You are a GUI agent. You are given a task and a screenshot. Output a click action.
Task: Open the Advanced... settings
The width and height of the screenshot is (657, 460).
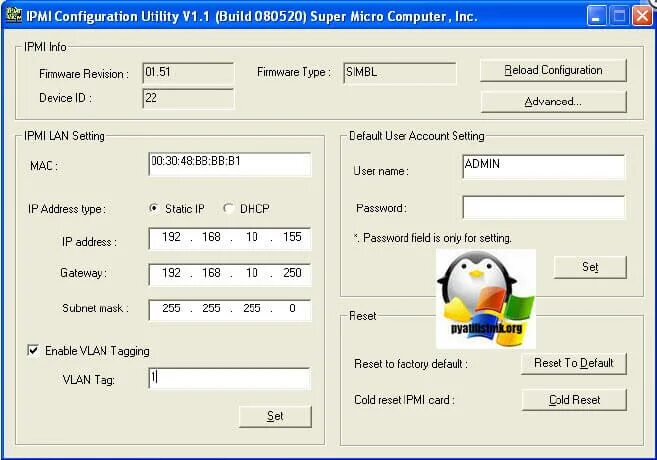click(554, 101)
